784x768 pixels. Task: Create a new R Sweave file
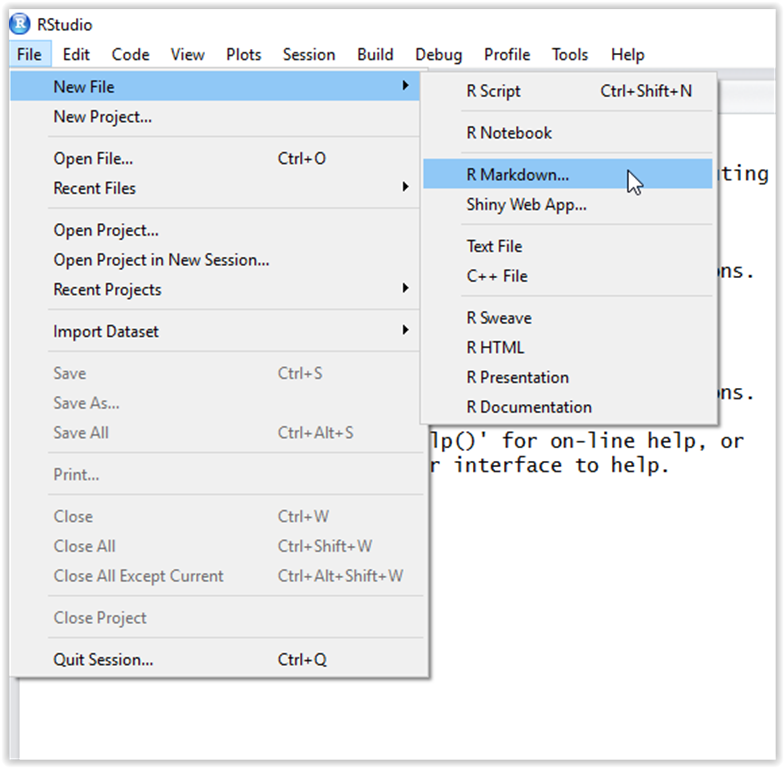[568, 318]
